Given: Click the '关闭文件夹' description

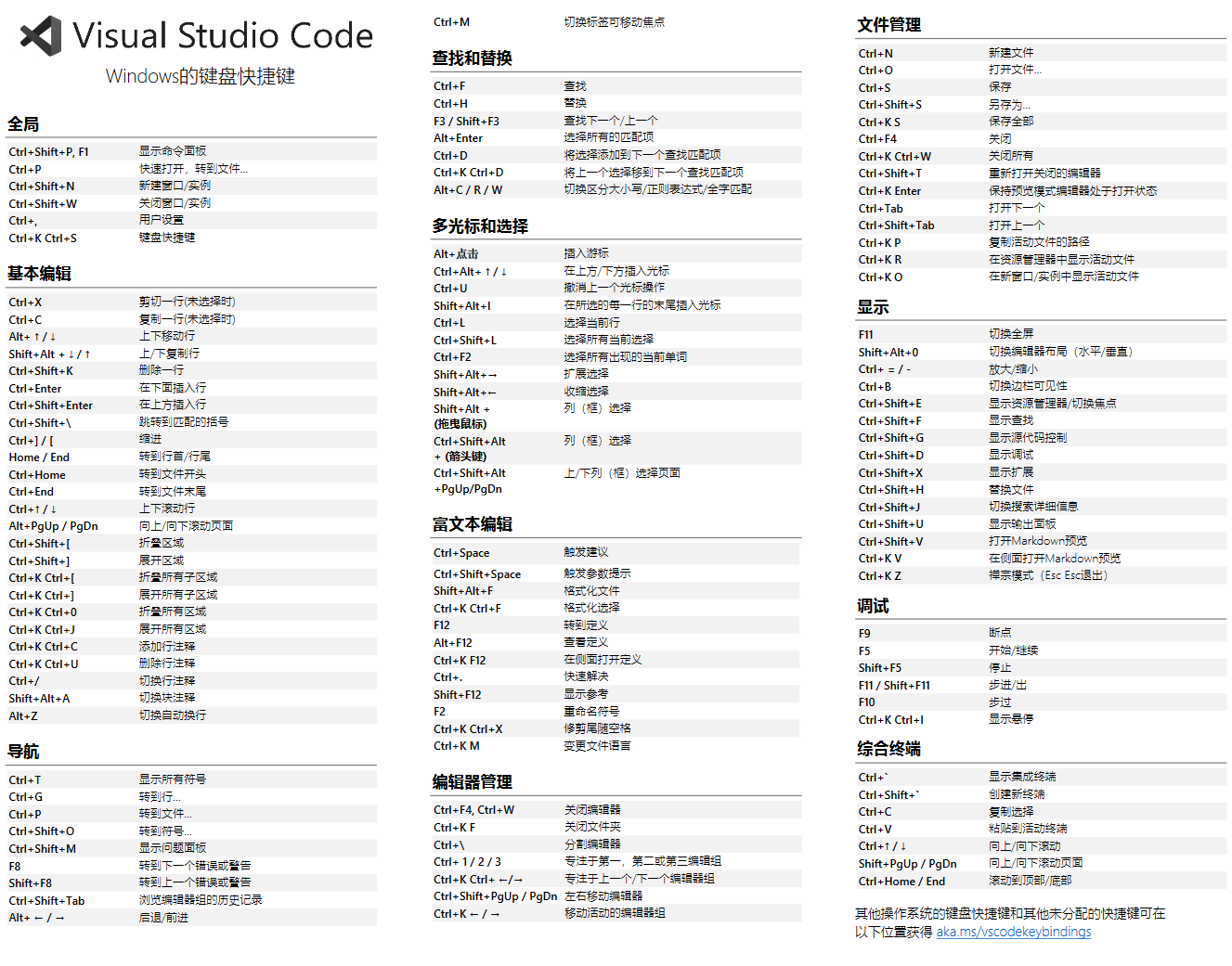Looking at the screenshot, I should [592, 827].
